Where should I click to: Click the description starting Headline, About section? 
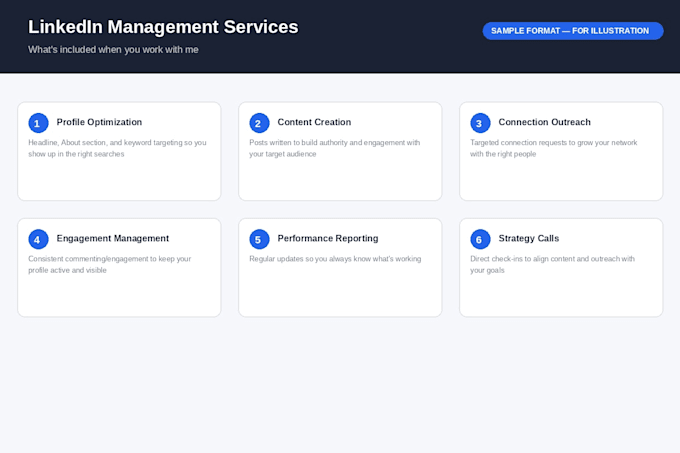pos(118,148)
